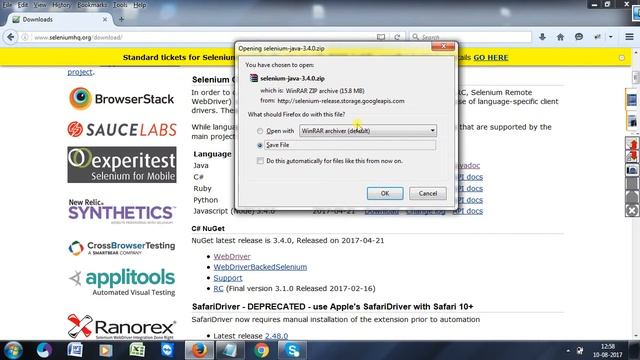The width and height of the screenshot is (640, 360).
Task: Open the 2.48.0 SafariDriver release link
Action: point(276,336)
